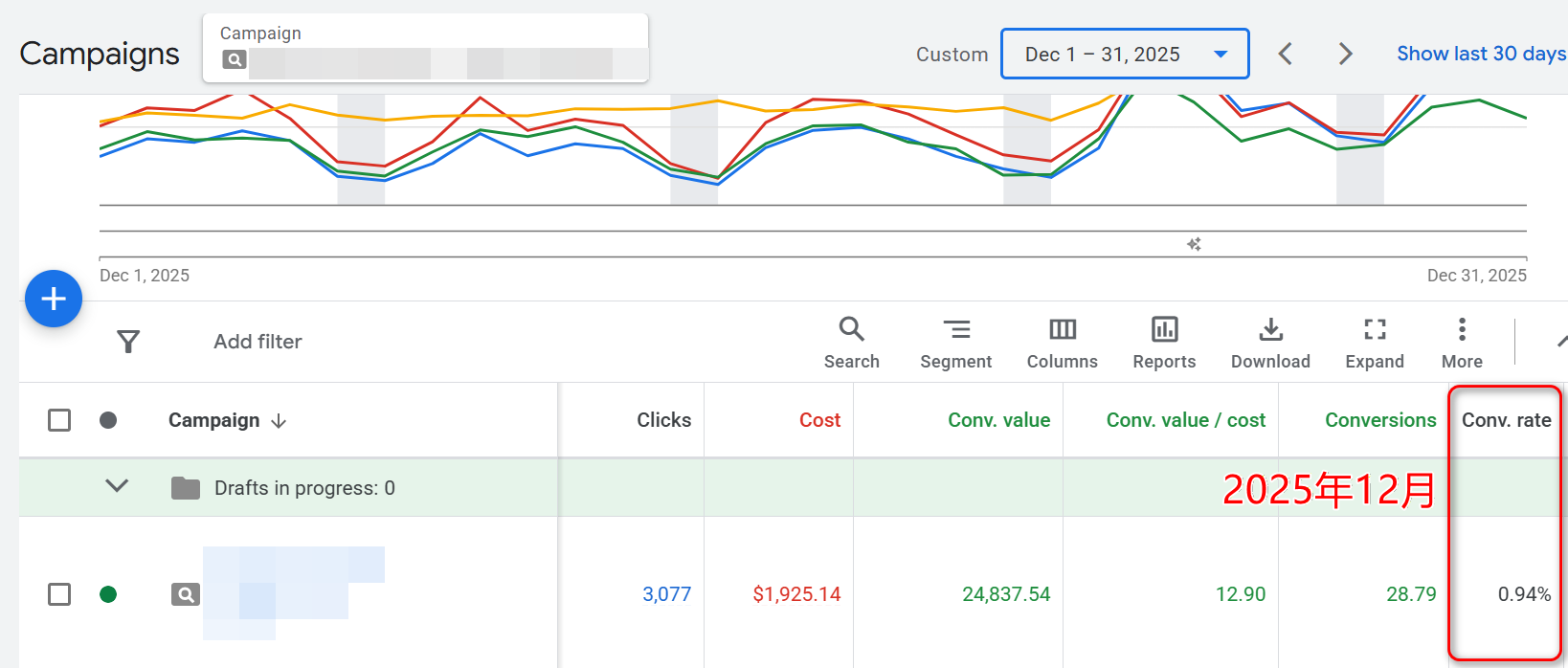Click the 12.90 conv. value / cost cell
Viewport: 1568px width, 668px height.
[x=1241, y=594]
